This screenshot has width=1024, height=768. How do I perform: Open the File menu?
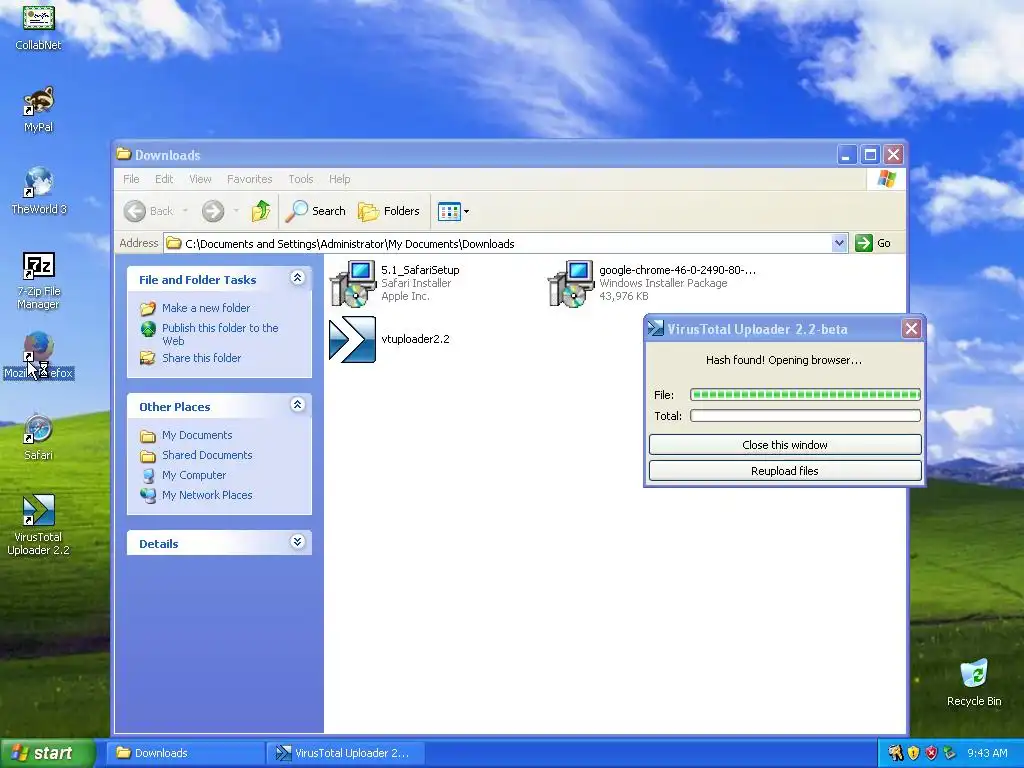[x=131, y=179]
